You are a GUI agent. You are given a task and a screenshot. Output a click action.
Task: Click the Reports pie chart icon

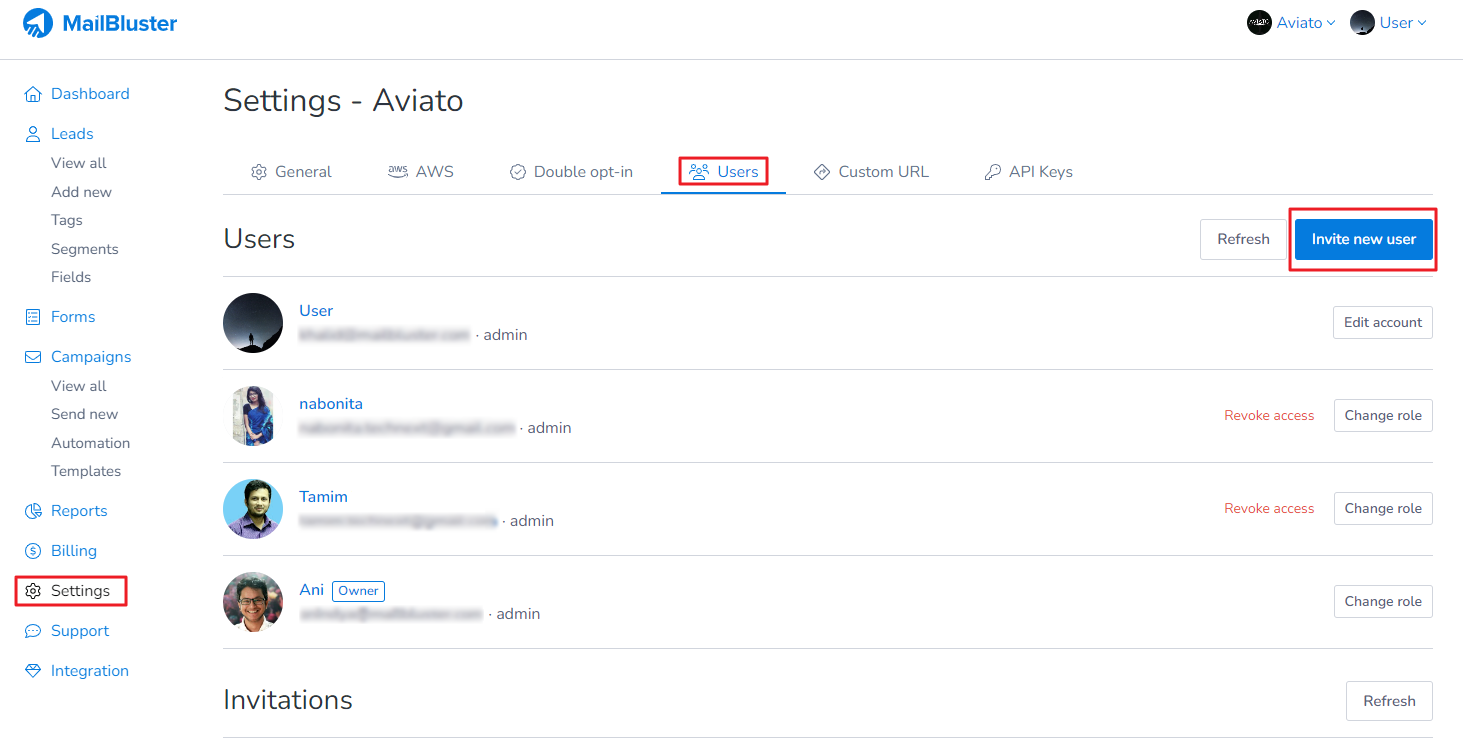[x=33, y=511]
